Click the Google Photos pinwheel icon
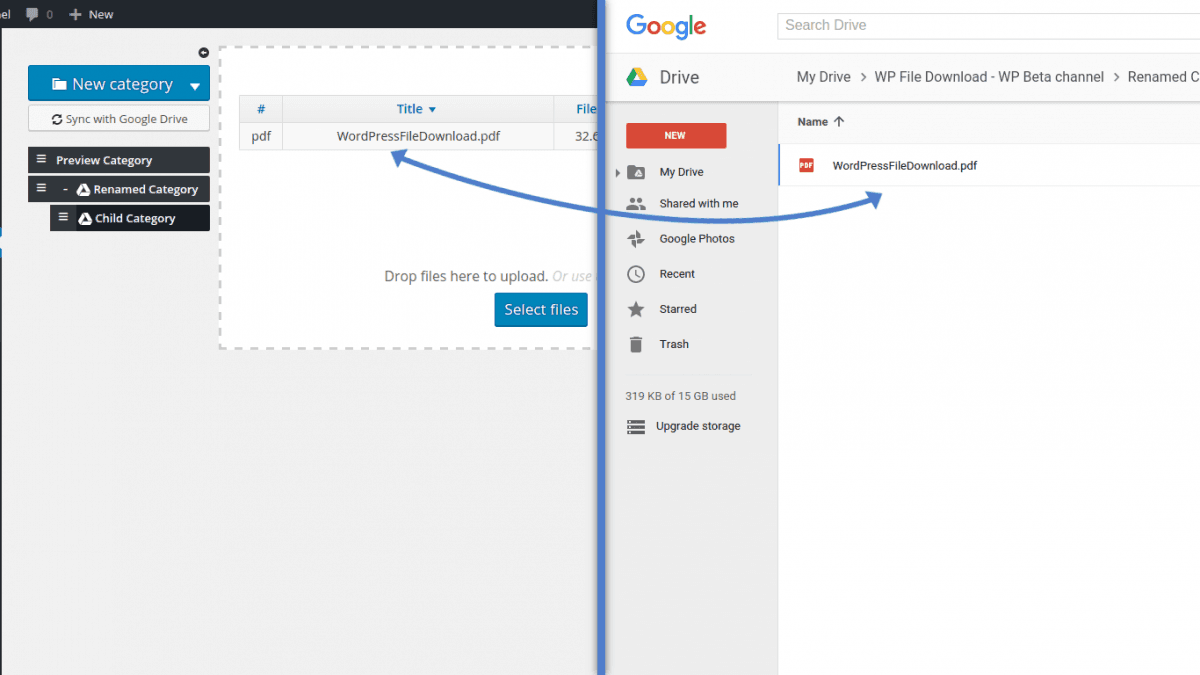The height and width of the screenshot is (675, 1200). (636, 239)
